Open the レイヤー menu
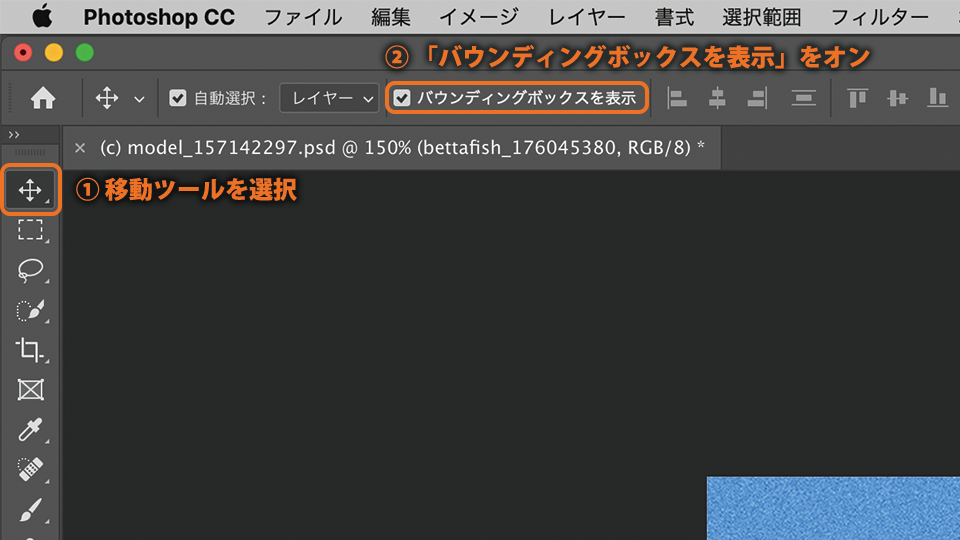 point(587,17)
